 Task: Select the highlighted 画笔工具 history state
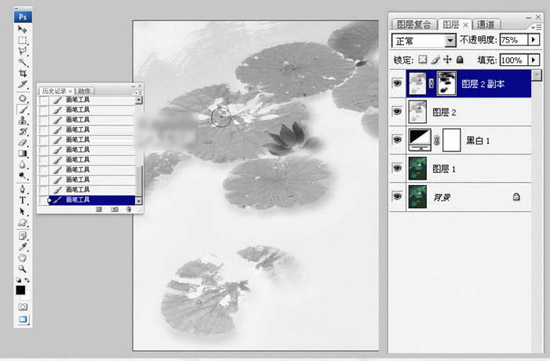pyautogui.click(x=92, y=200)
